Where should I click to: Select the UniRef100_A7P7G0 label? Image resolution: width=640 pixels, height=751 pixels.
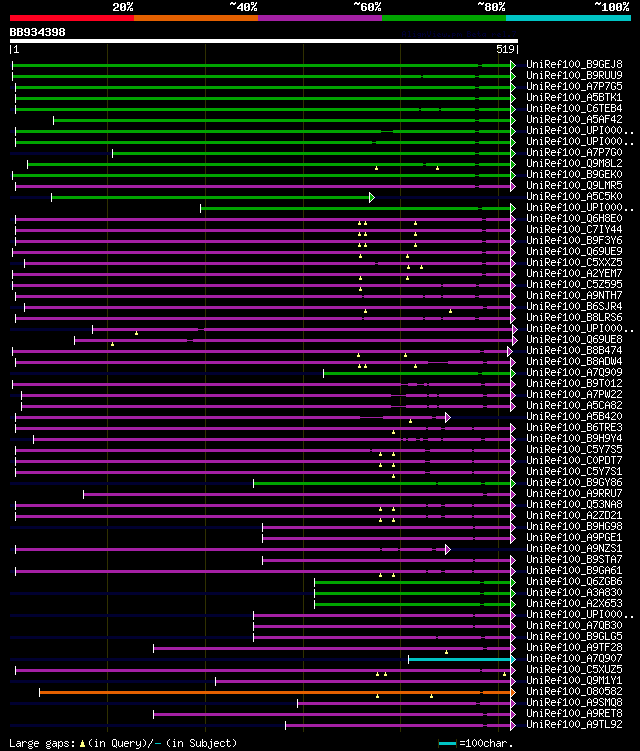click(574, 152)
